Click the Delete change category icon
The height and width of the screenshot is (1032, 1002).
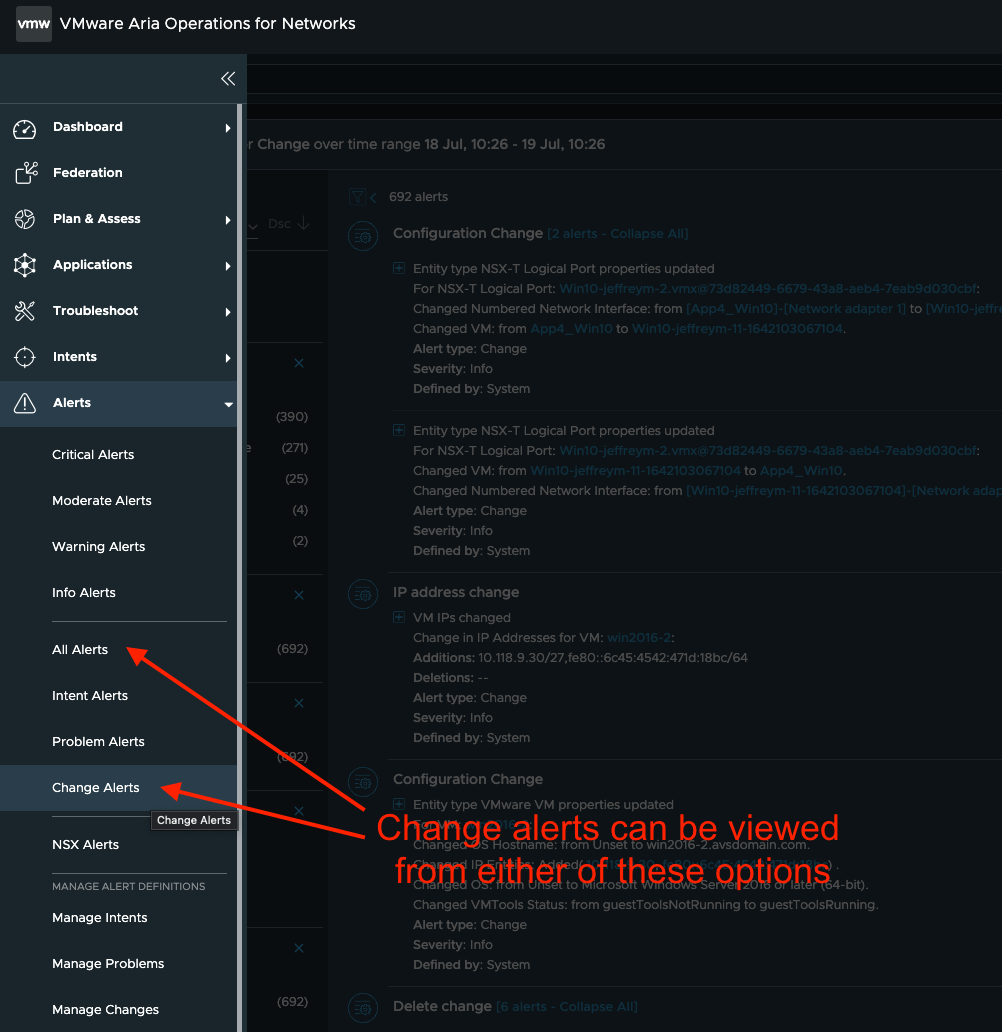pos(363,1008)
